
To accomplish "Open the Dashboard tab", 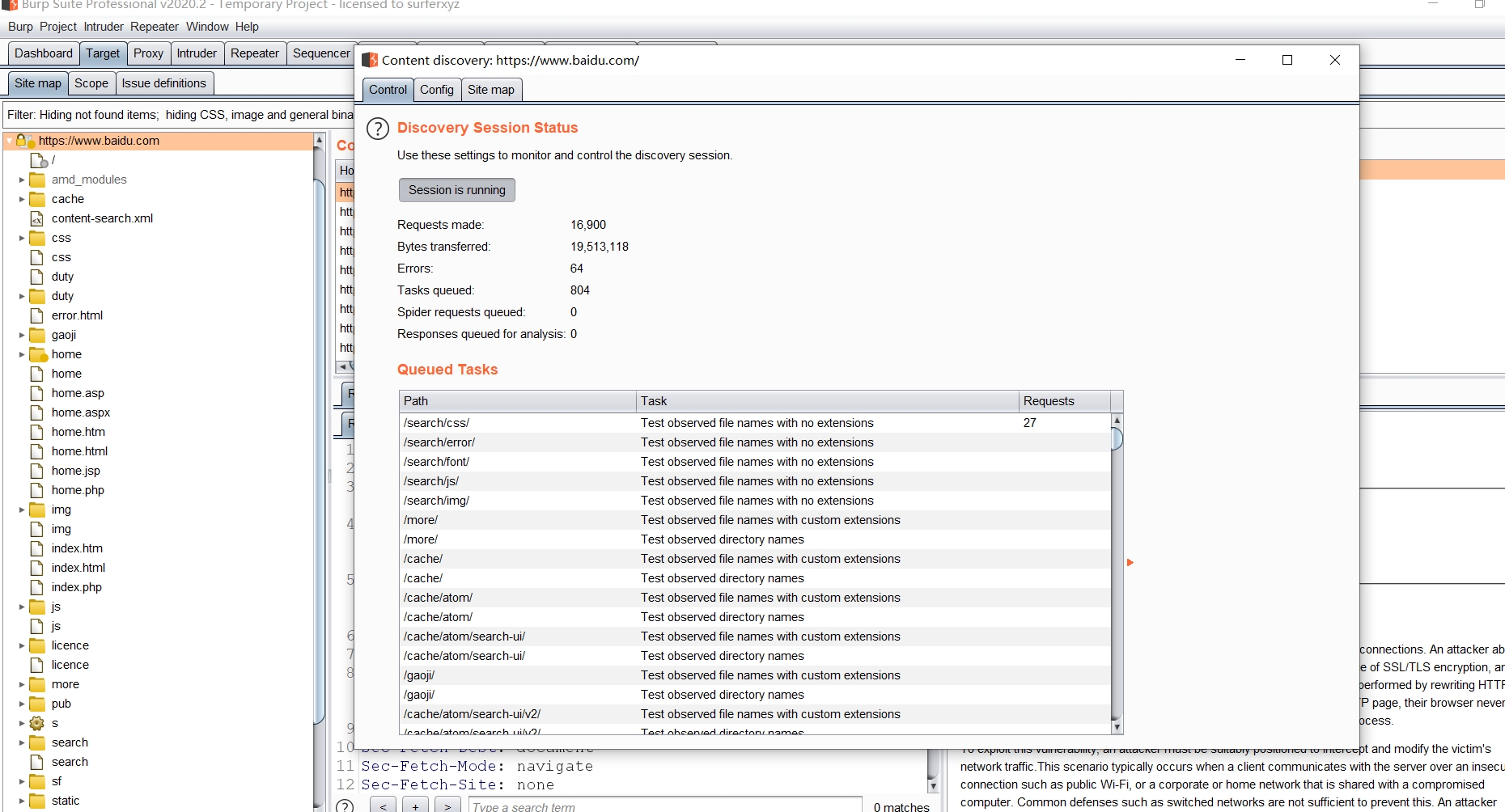I will click(44, 53).
